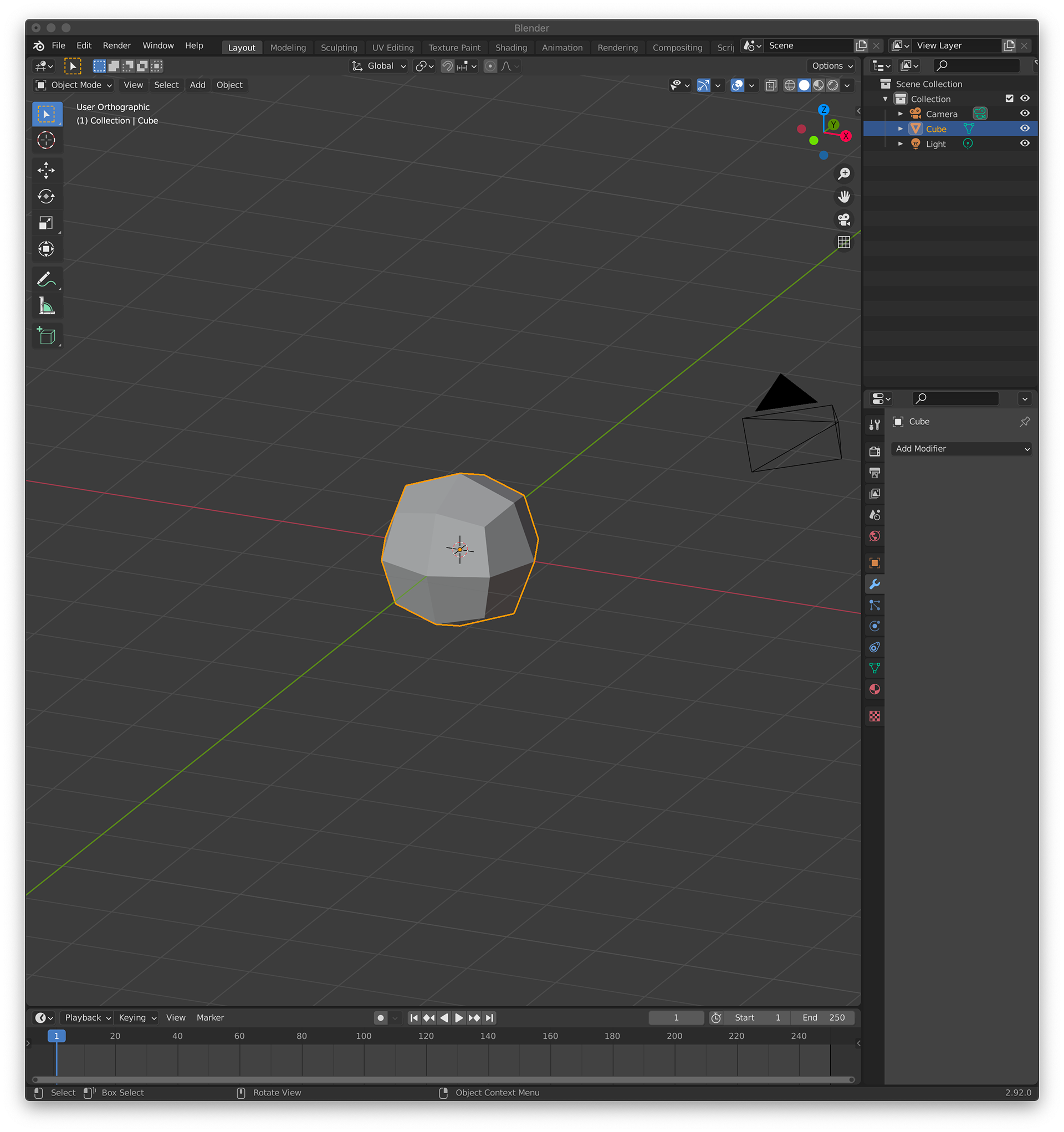Activate the Rotate tool
This screenshot has width=1064, height=1132.
point(46,197)
